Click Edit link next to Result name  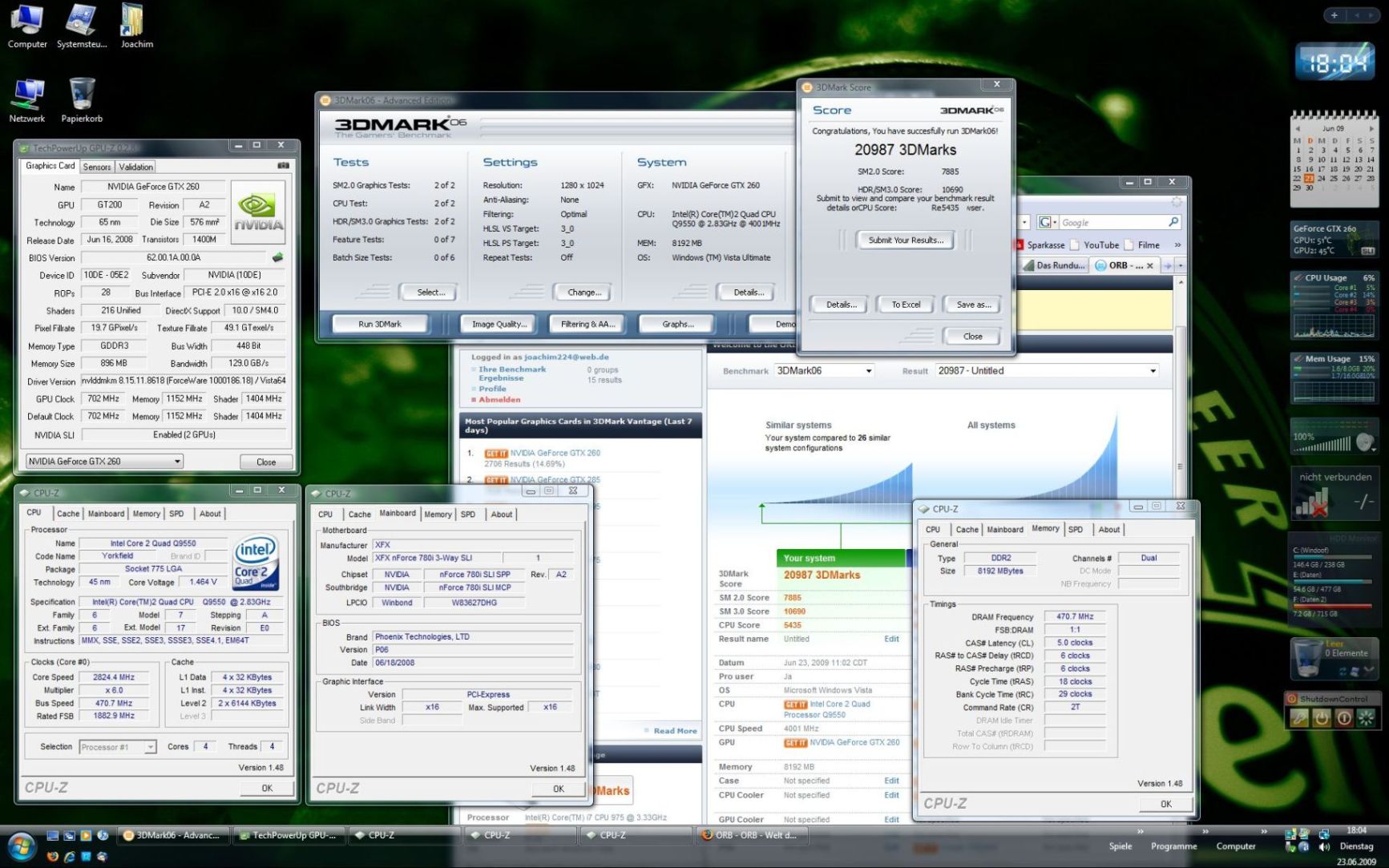pyautogui.click(x=891, y=639)
